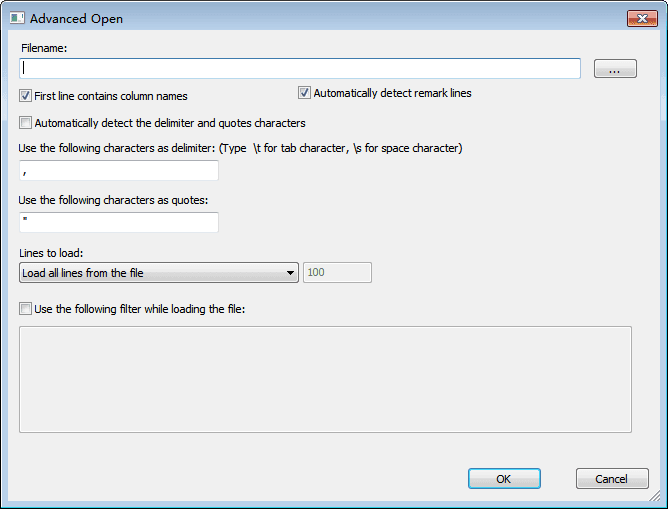The height and width of the screenshot is (509, 668).
Task: Click the Filename text input field
Action: (300, 68)
